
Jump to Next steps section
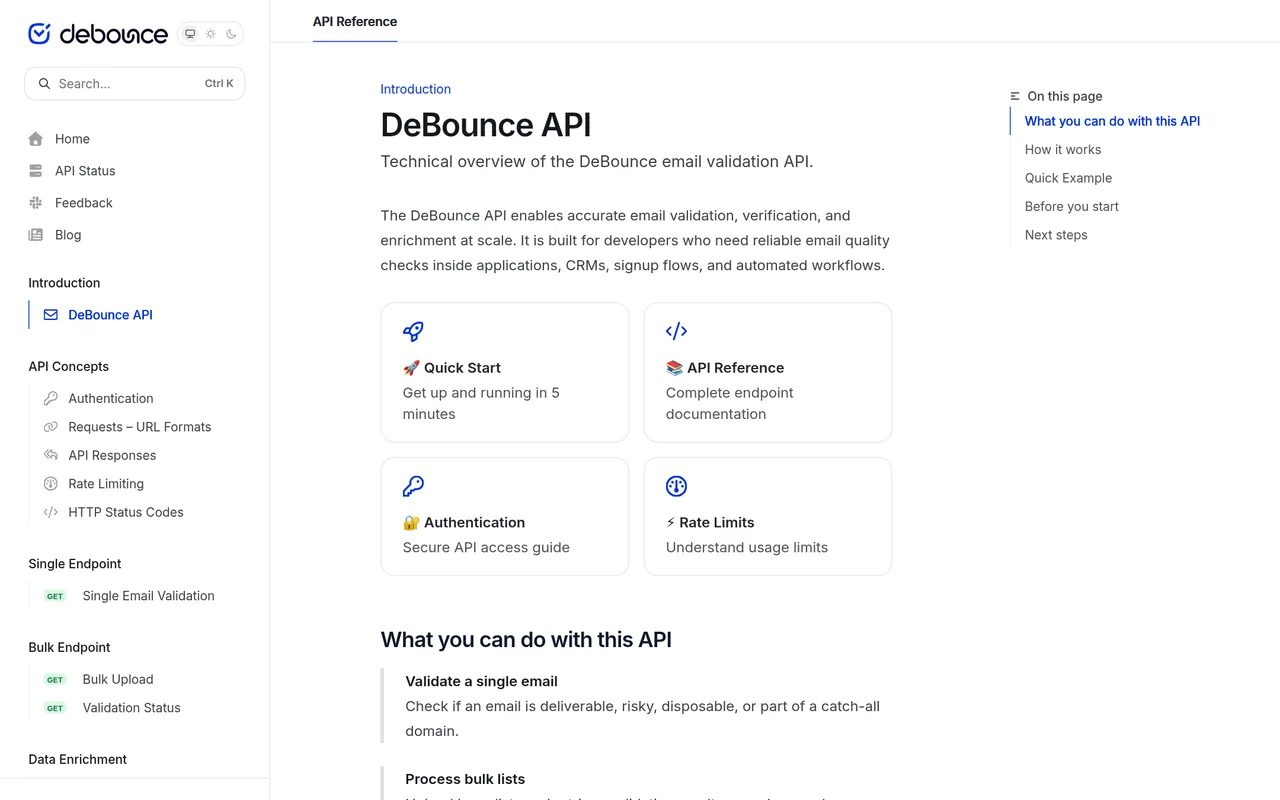click(x=1056, y=235)
